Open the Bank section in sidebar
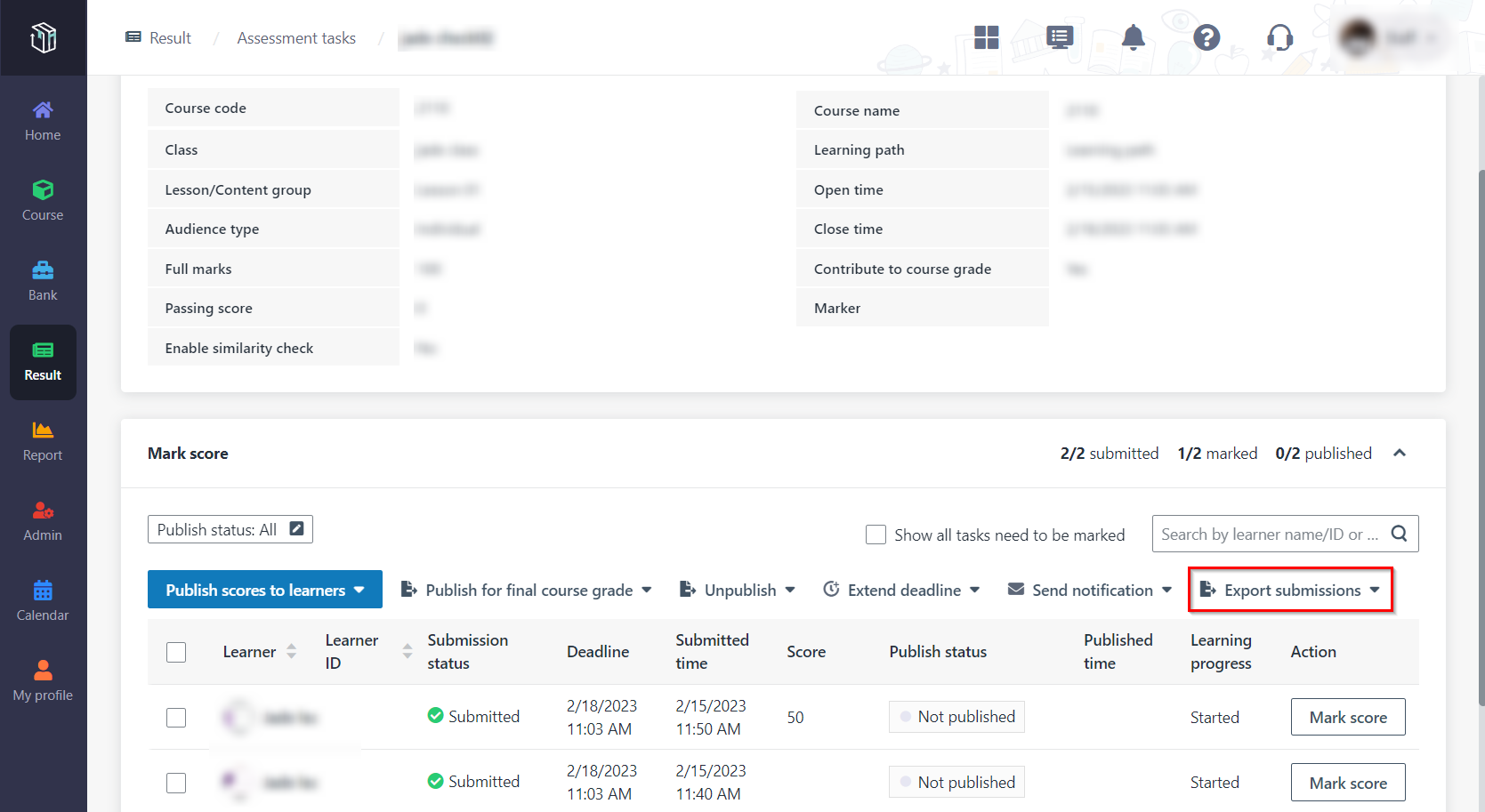The height and width of the screenshot is (812, 1485). (43, 282)
